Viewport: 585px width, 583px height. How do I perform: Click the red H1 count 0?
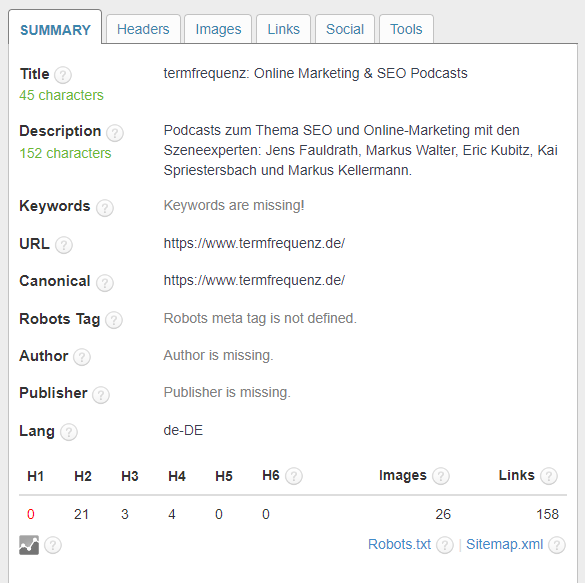[31, 514]
